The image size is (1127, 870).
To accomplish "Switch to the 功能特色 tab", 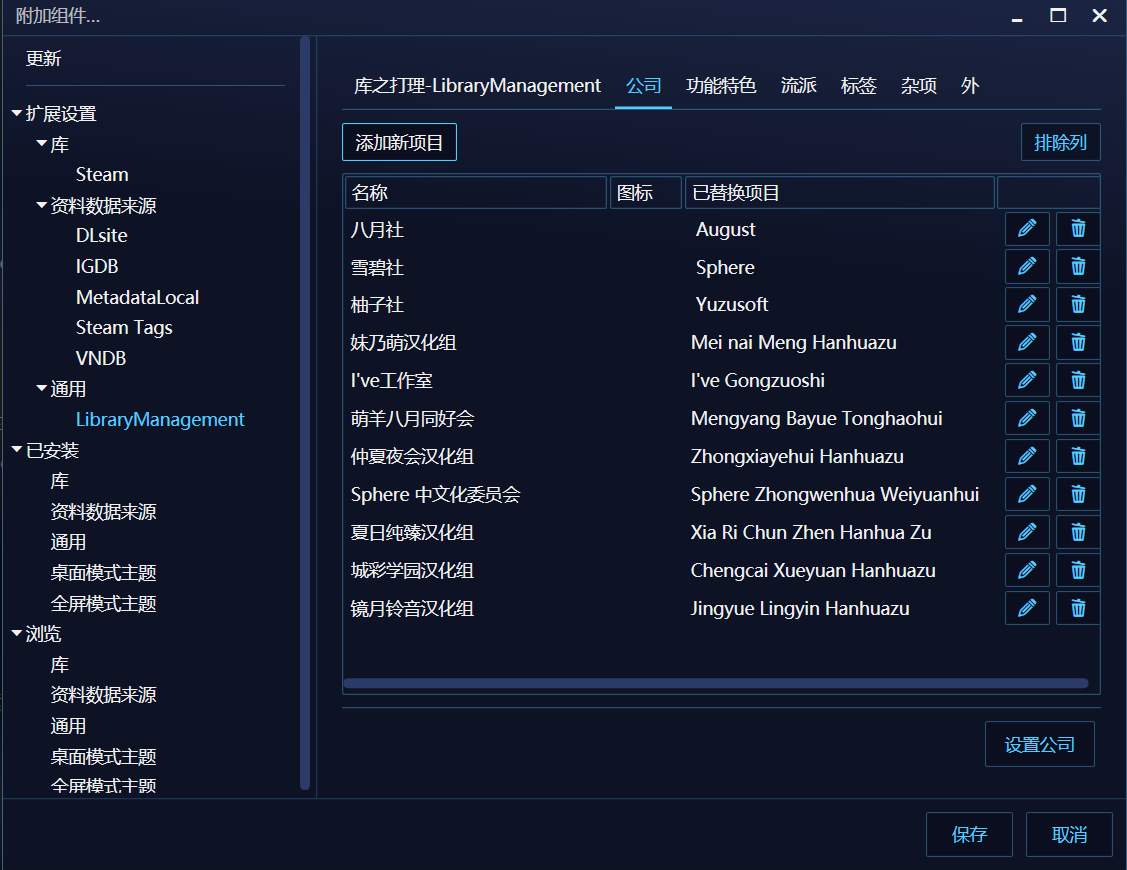I will tap(720, 86).
